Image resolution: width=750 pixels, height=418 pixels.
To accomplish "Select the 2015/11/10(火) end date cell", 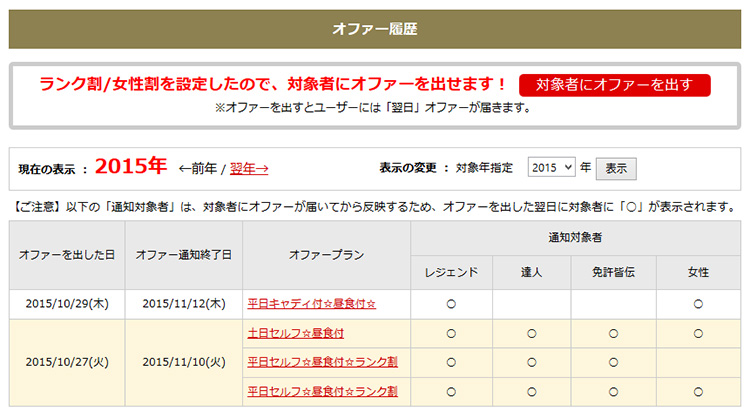I will pyautogui.click(x=184, y=362).
